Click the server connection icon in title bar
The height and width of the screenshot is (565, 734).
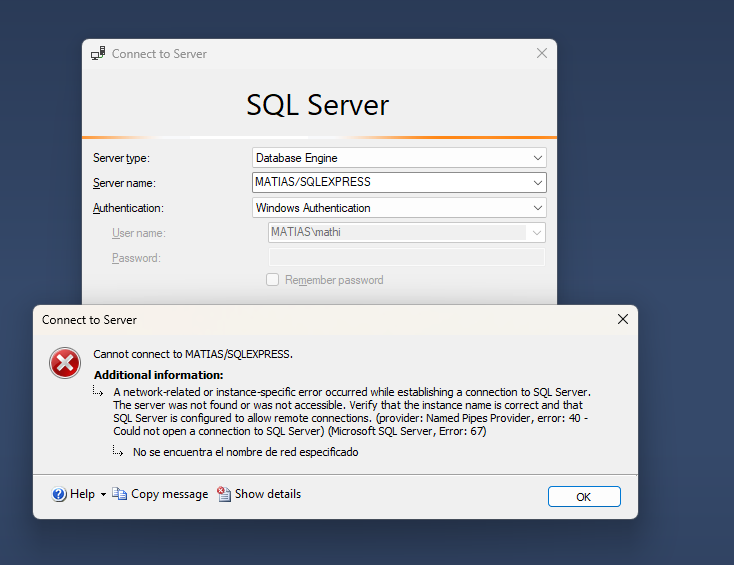pyautogui.click(x=98, y=53)
